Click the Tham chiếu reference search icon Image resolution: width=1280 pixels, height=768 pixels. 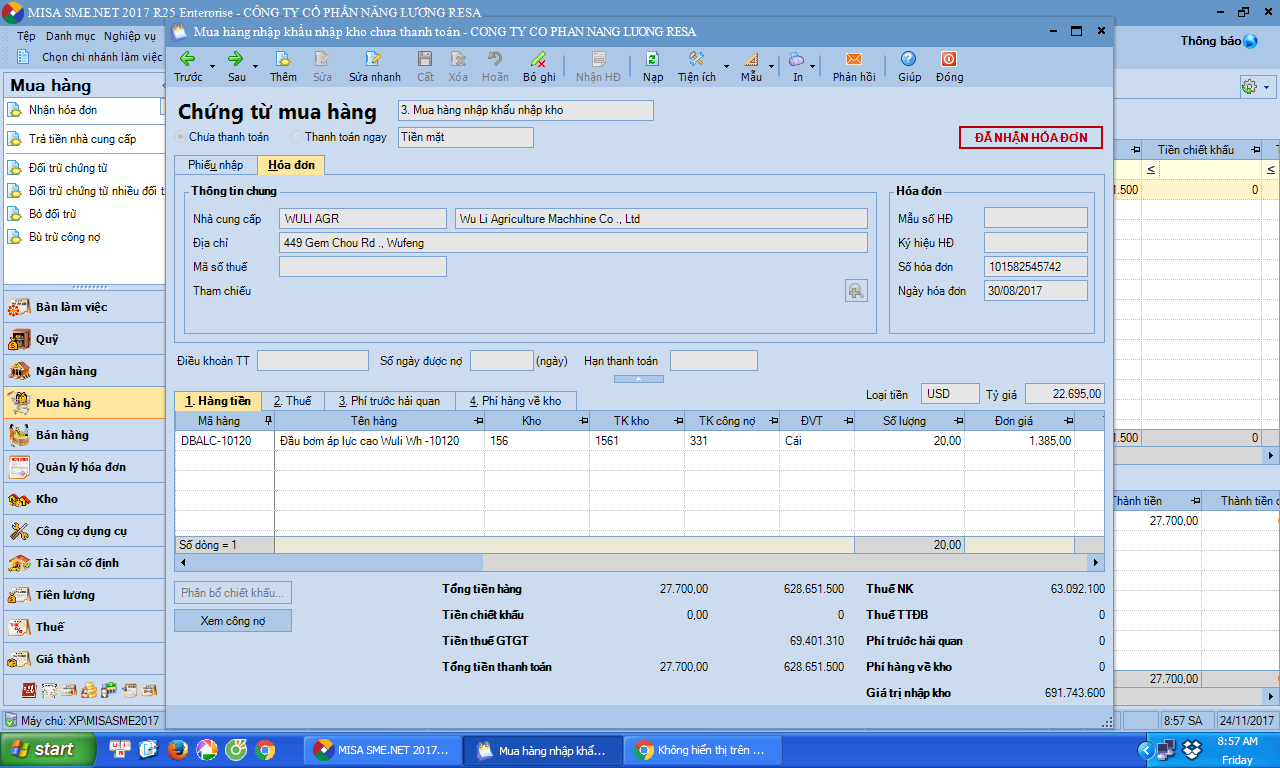pyautogui.click(x=856, y=290)
